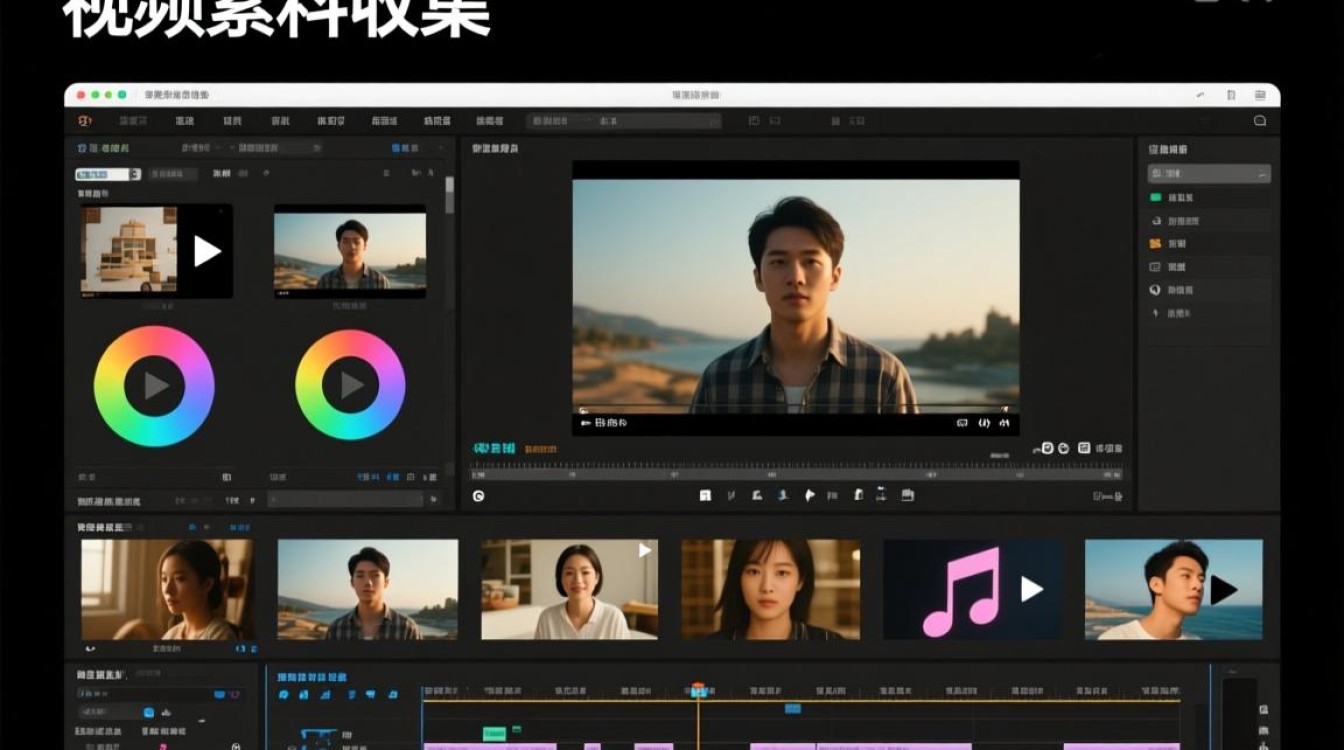Screen dimensions: 1344x750
Task: Open the speech bubble icon at toolbar's right end
Action: pos(1260,121)
